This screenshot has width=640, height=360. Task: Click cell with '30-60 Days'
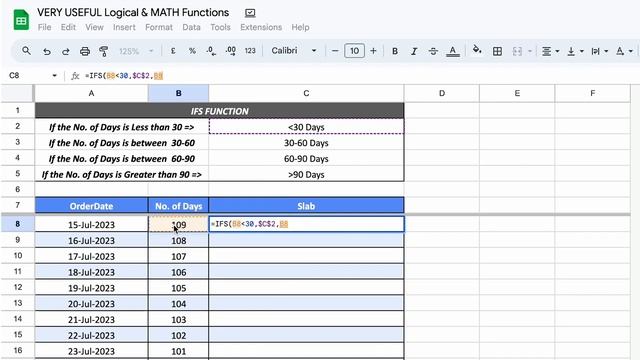coord(306,143)
